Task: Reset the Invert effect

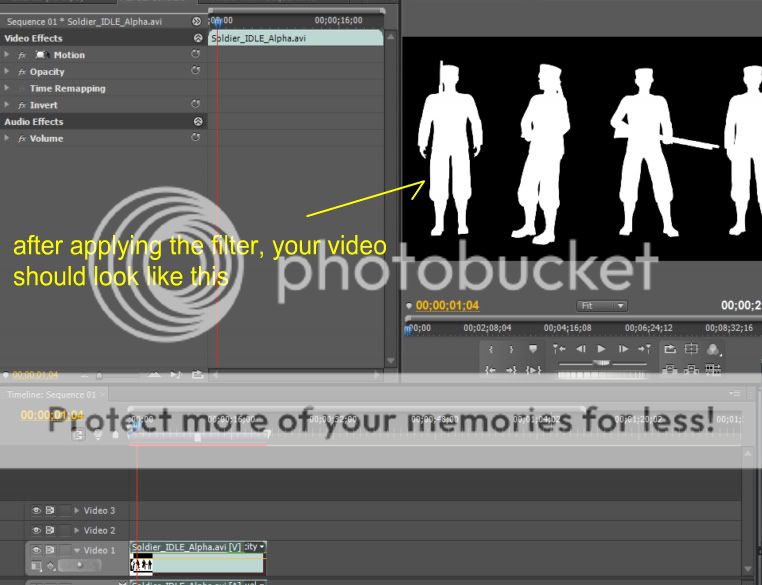Action: pos(196,104)
